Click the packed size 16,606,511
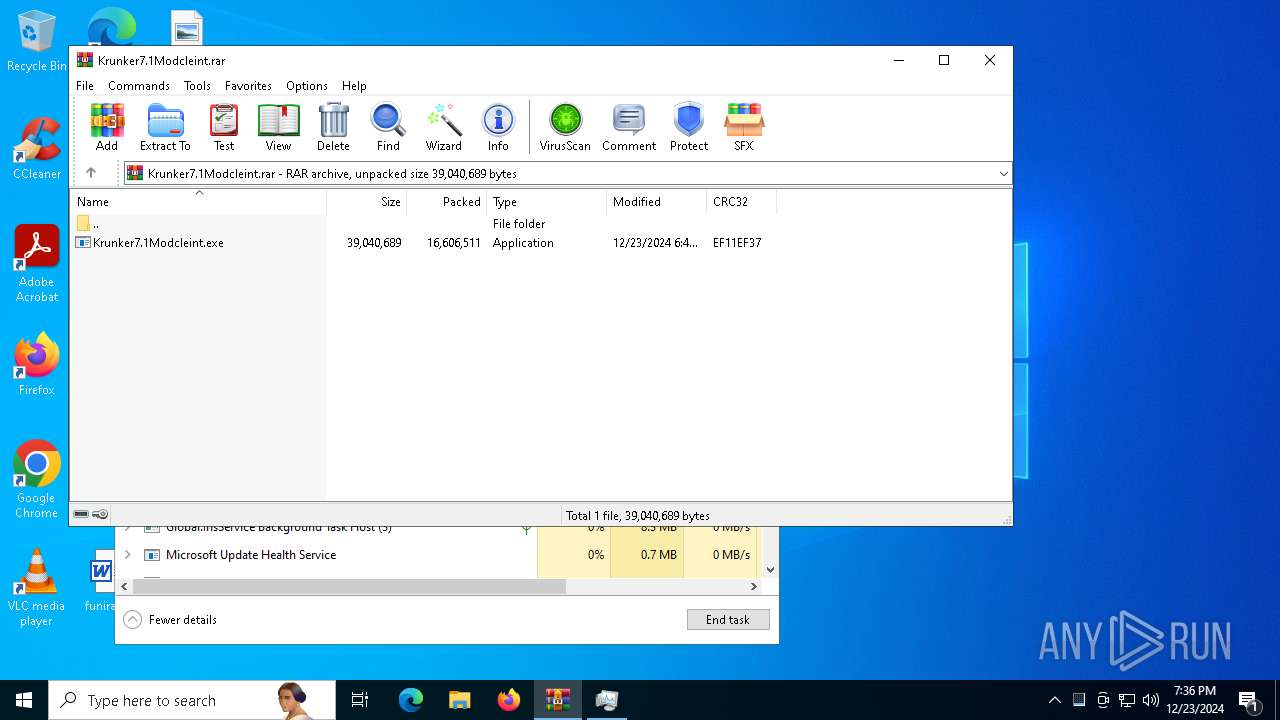The image size is (1280, 720). [454, 243]
